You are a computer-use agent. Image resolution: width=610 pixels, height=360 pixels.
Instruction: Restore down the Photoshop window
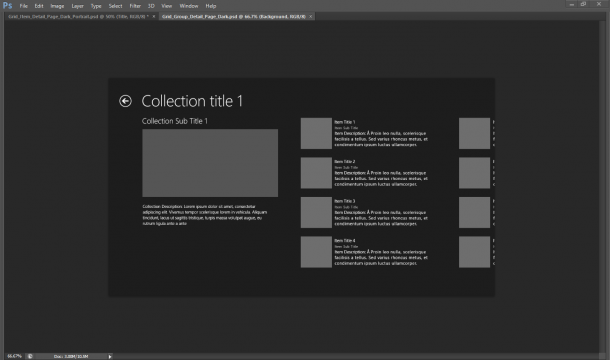click(x=583, y=4)
